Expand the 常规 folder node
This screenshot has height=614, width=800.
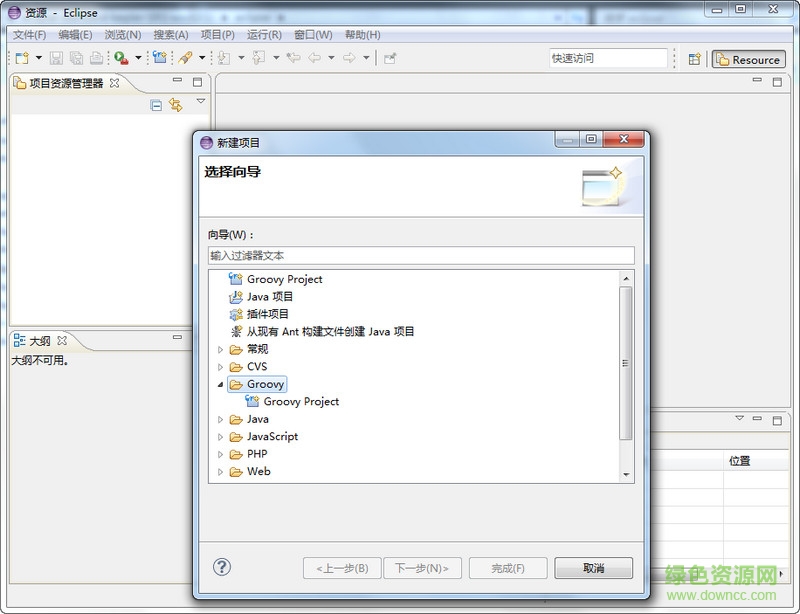tap(221, 350)
